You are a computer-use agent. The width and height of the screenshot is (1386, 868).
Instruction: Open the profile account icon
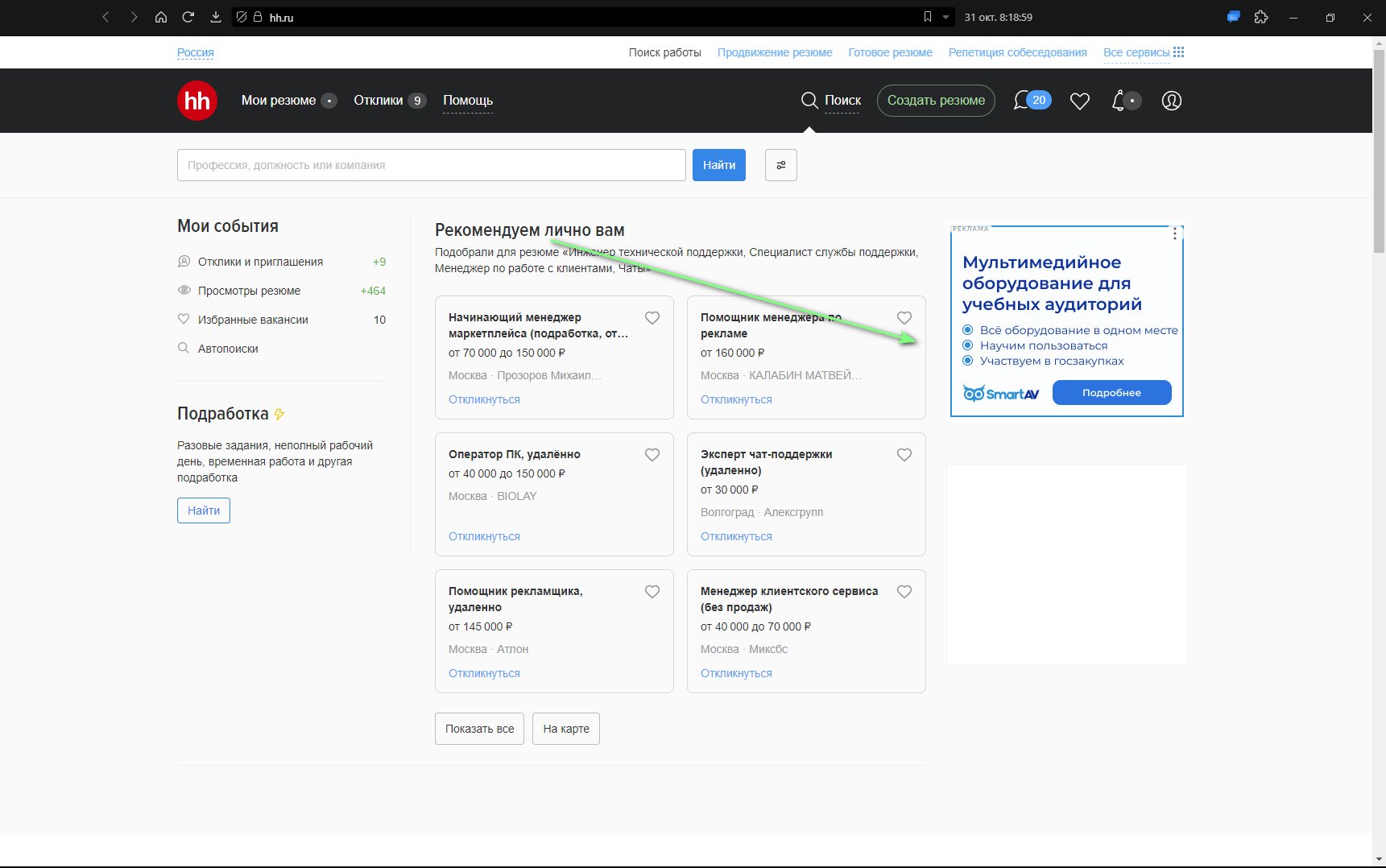1172,101
